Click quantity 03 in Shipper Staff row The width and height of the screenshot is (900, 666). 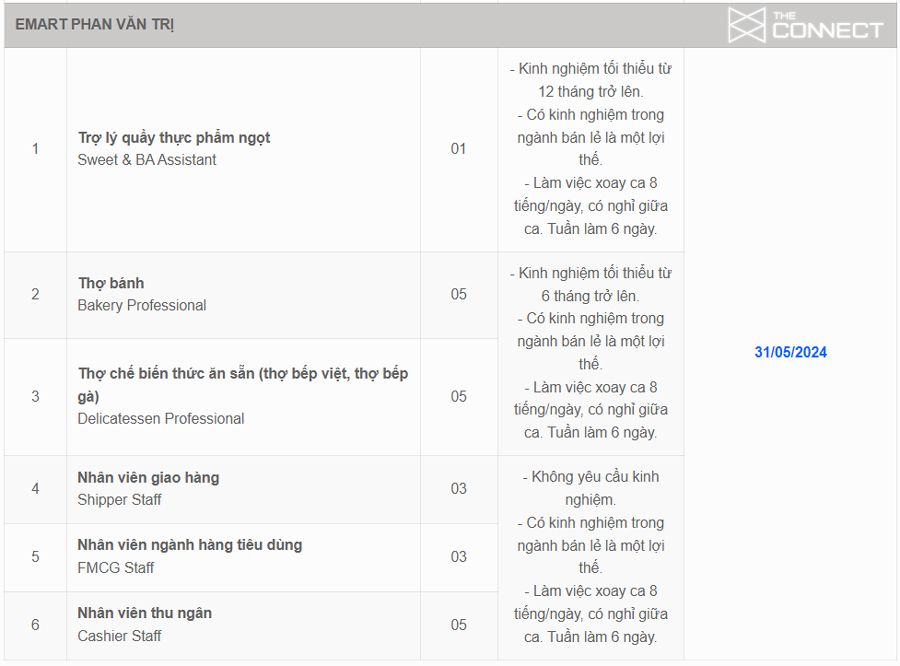tap(458, 489)
